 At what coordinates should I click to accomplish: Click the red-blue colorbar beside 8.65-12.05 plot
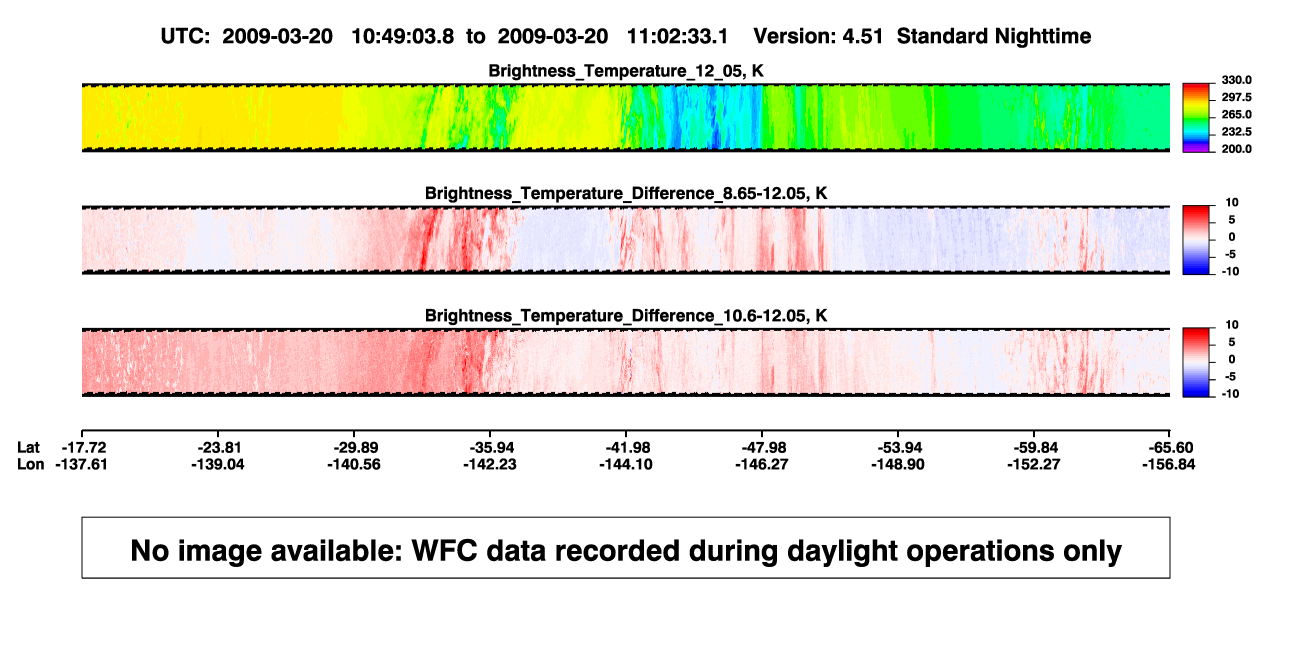point(1196,239)
